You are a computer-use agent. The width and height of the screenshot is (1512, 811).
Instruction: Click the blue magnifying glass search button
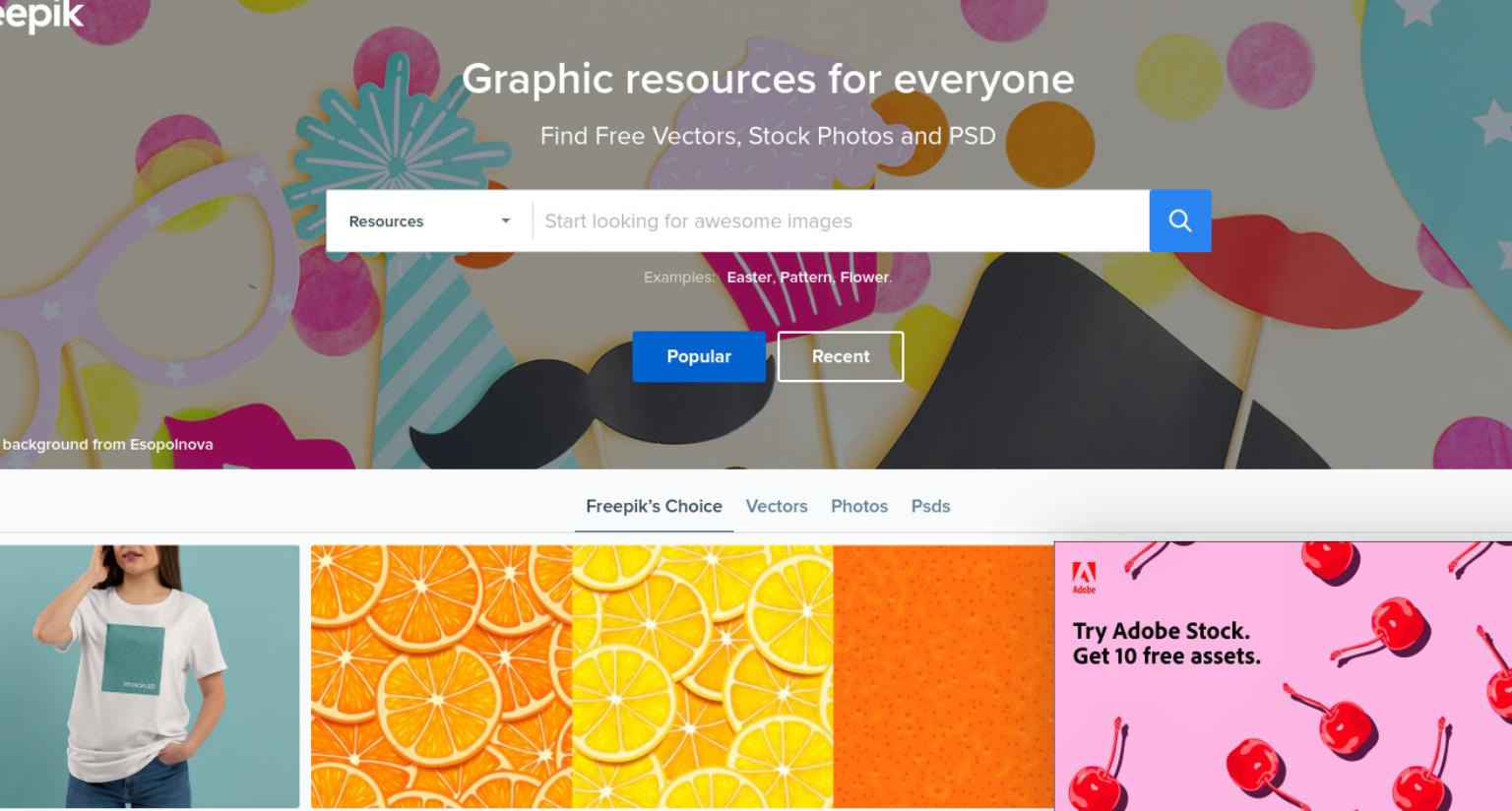[x=1179, y=220]
